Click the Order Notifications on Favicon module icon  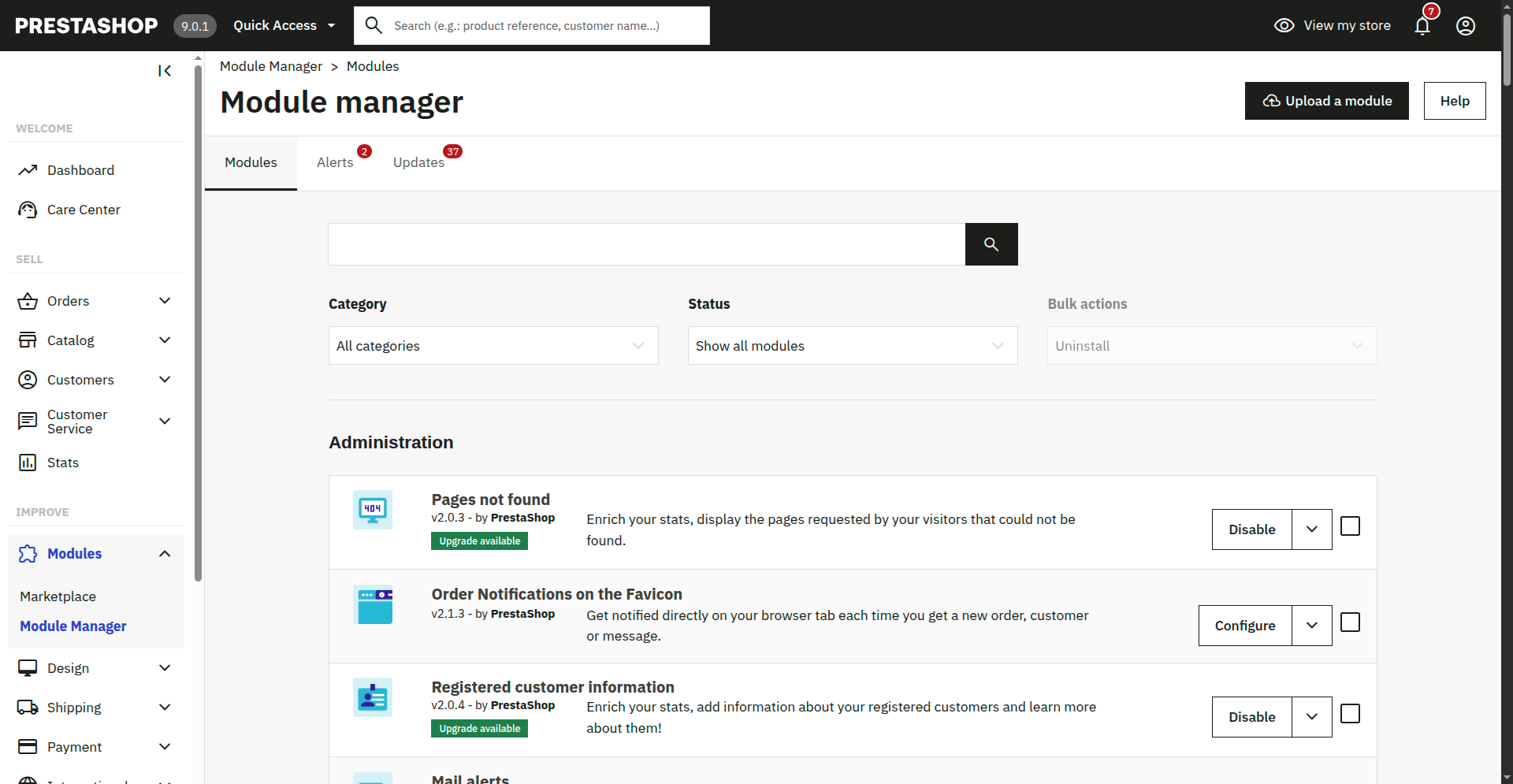tap(373, 604)
